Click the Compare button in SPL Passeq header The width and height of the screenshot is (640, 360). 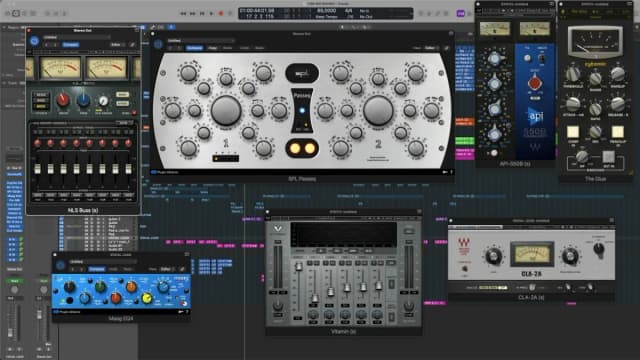pos(195,48)
